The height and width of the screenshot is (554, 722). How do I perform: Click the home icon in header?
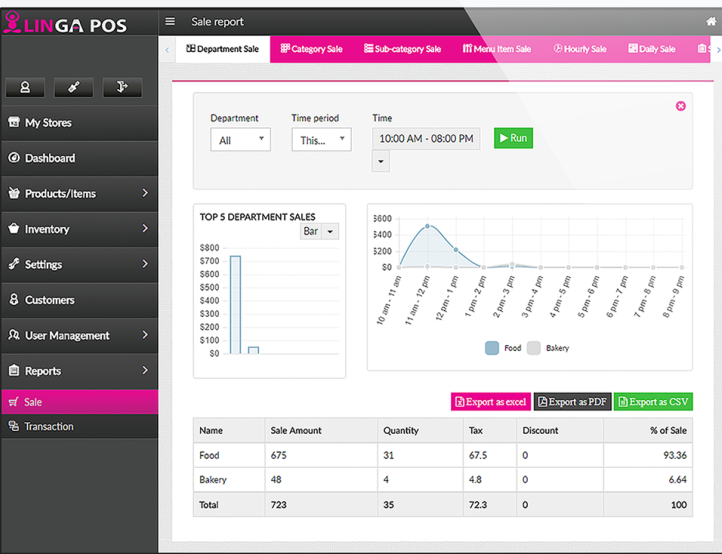coord(711,21)
